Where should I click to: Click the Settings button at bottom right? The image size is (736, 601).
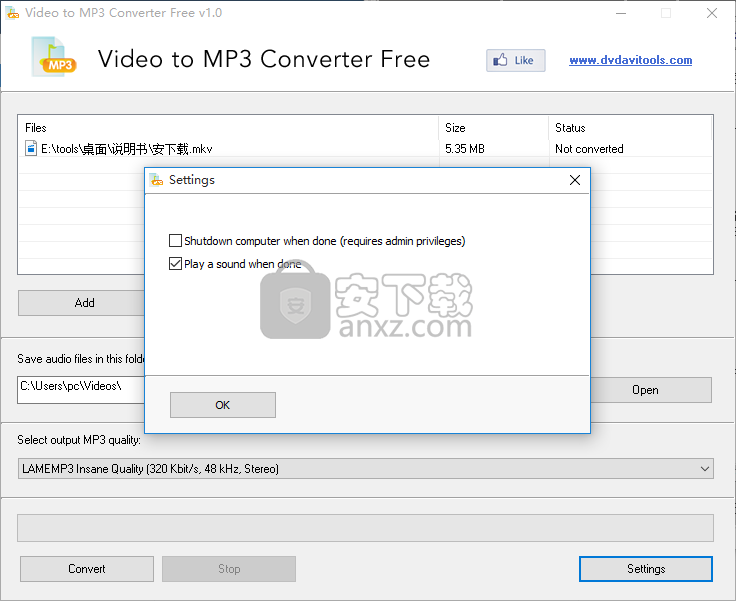point(645,569)
